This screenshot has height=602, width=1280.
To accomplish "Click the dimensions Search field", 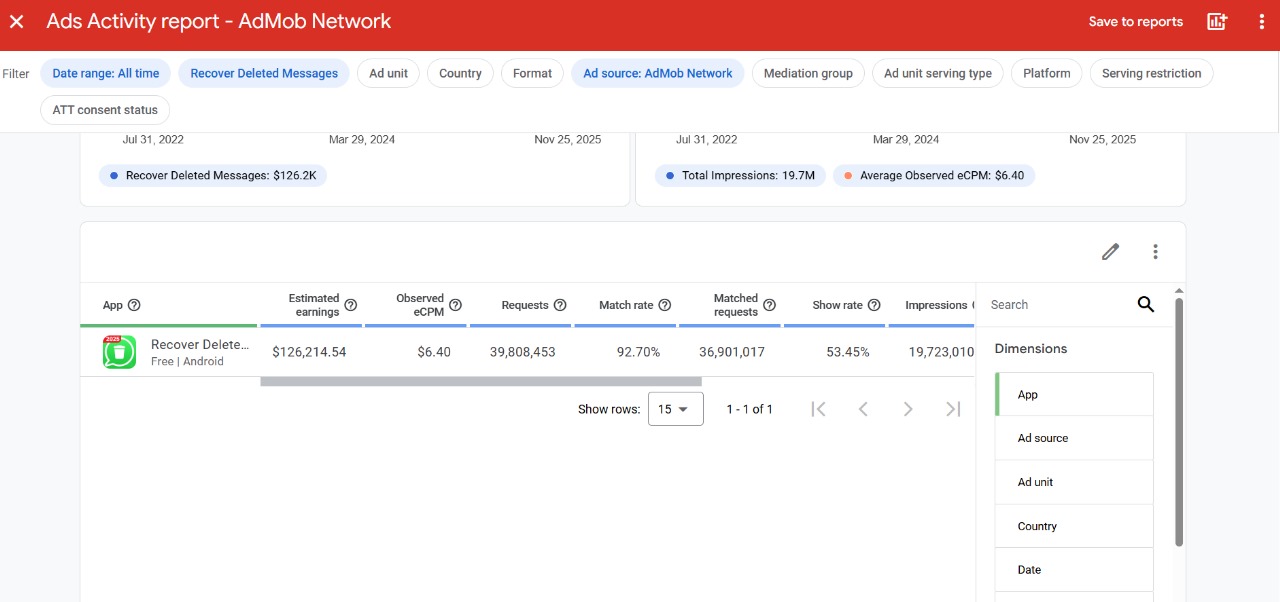I will (x=1060, y=305).
